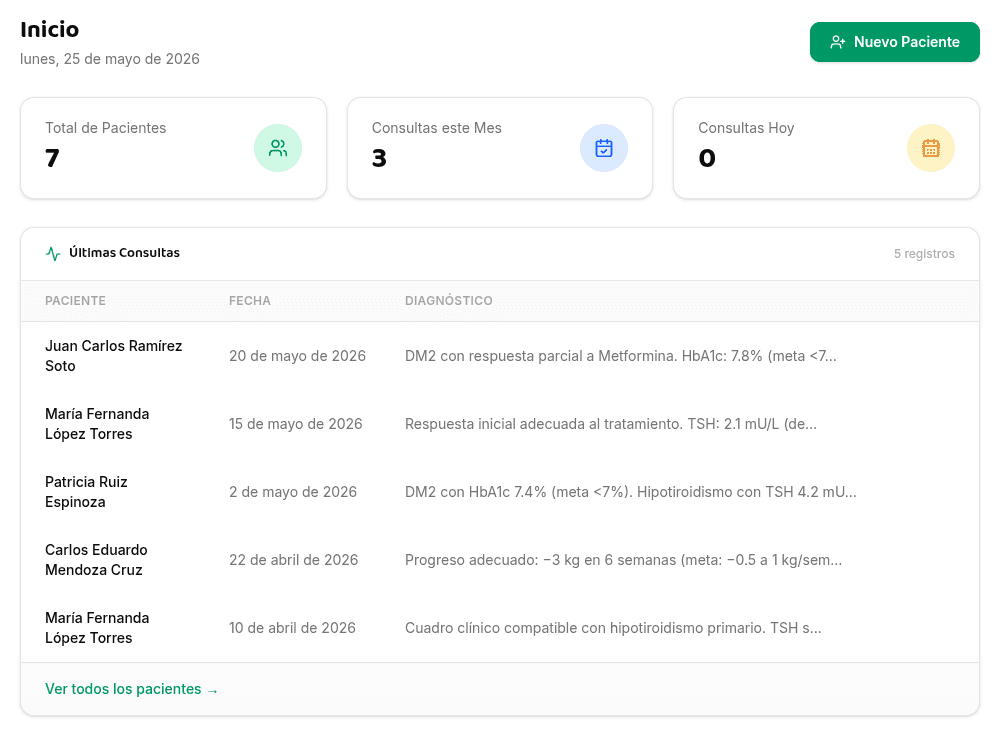Image resolution: width=1006 pixels, height=733 pixels.
Task: Click the Inicio page title
Action: click(49, 30)
